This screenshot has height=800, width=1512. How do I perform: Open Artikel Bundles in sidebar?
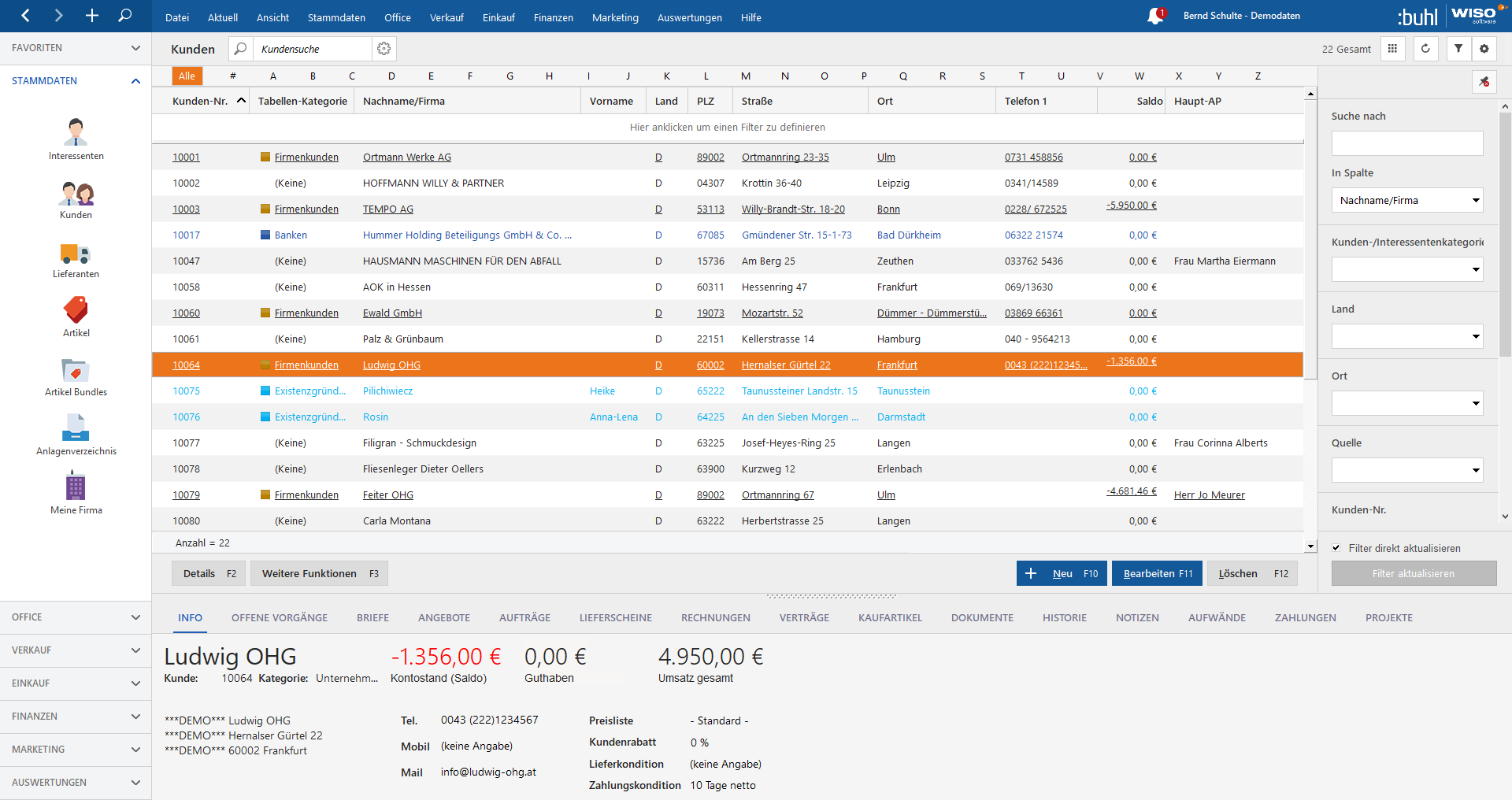[76, 370]
